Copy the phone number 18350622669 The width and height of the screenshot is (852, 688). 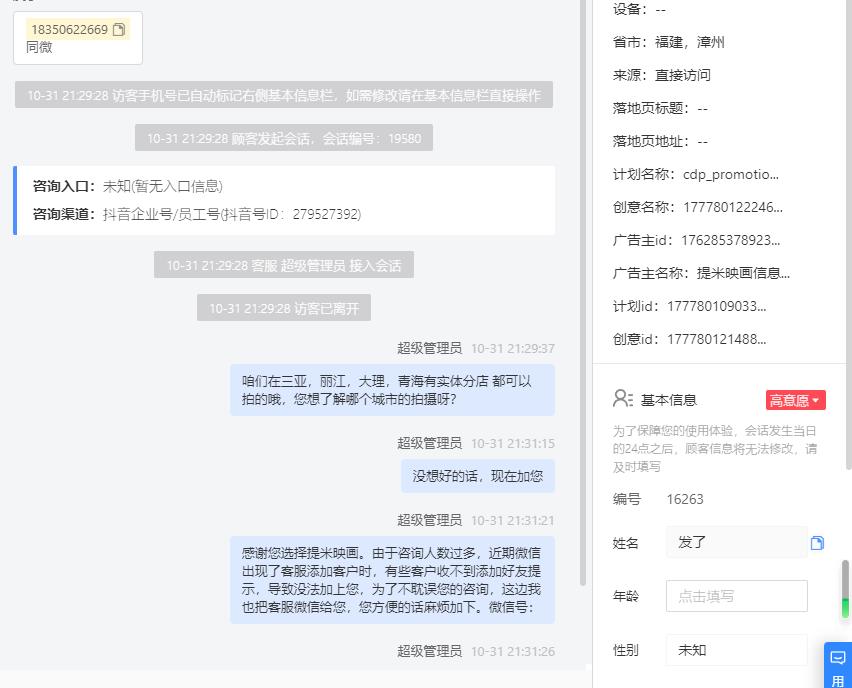pos(118,29)
